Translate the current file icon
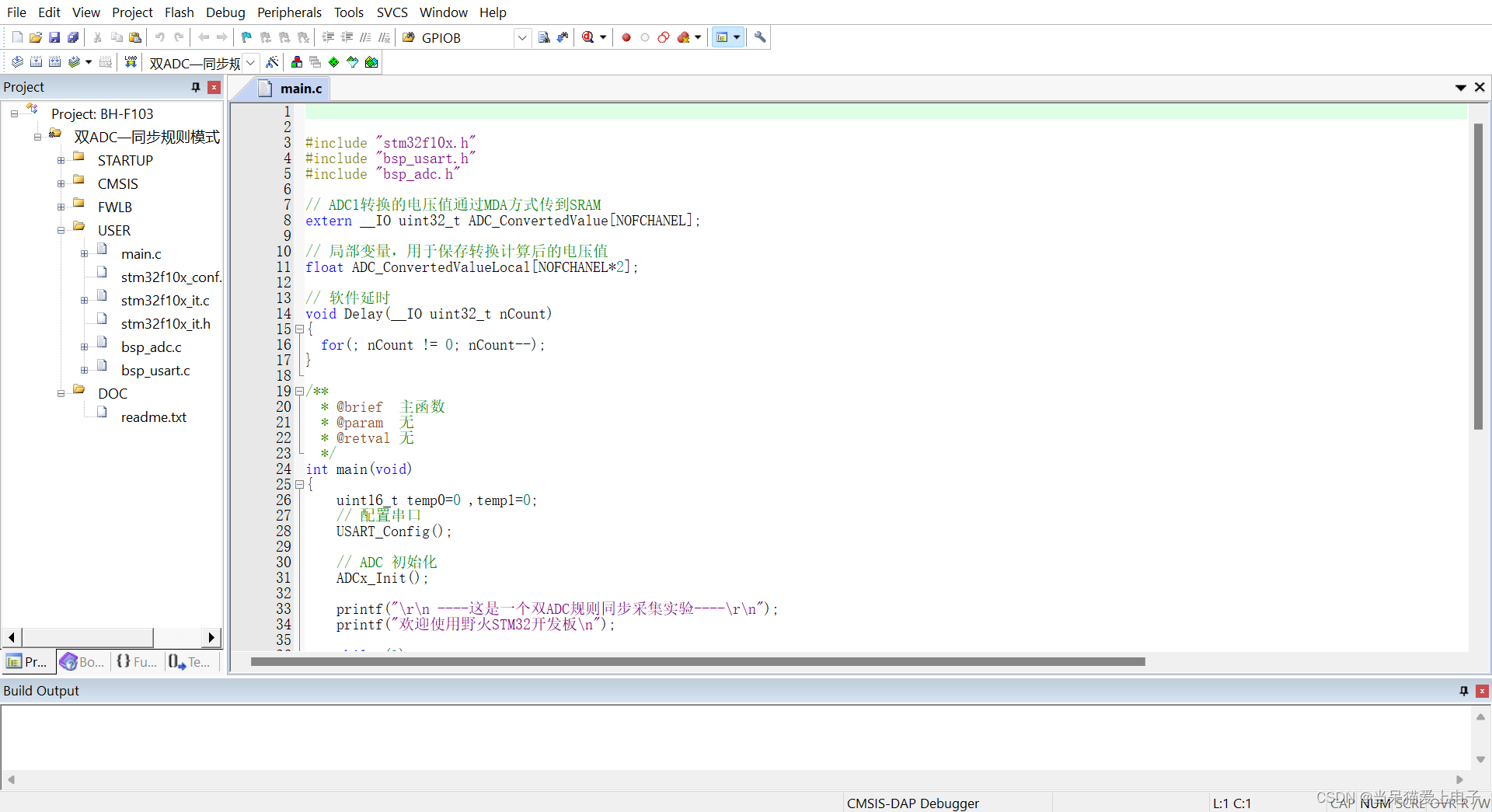 tap(17, 62)
